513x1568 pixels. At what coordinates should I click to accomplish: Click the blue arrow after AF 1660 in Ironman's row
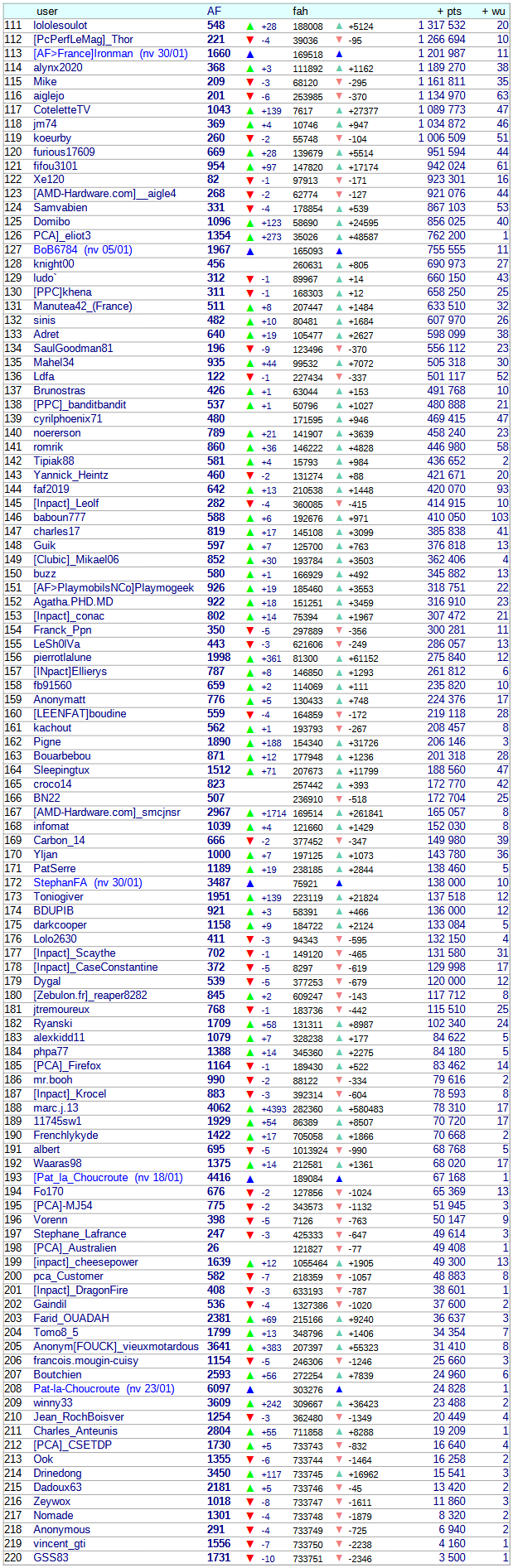click(250, 55)
